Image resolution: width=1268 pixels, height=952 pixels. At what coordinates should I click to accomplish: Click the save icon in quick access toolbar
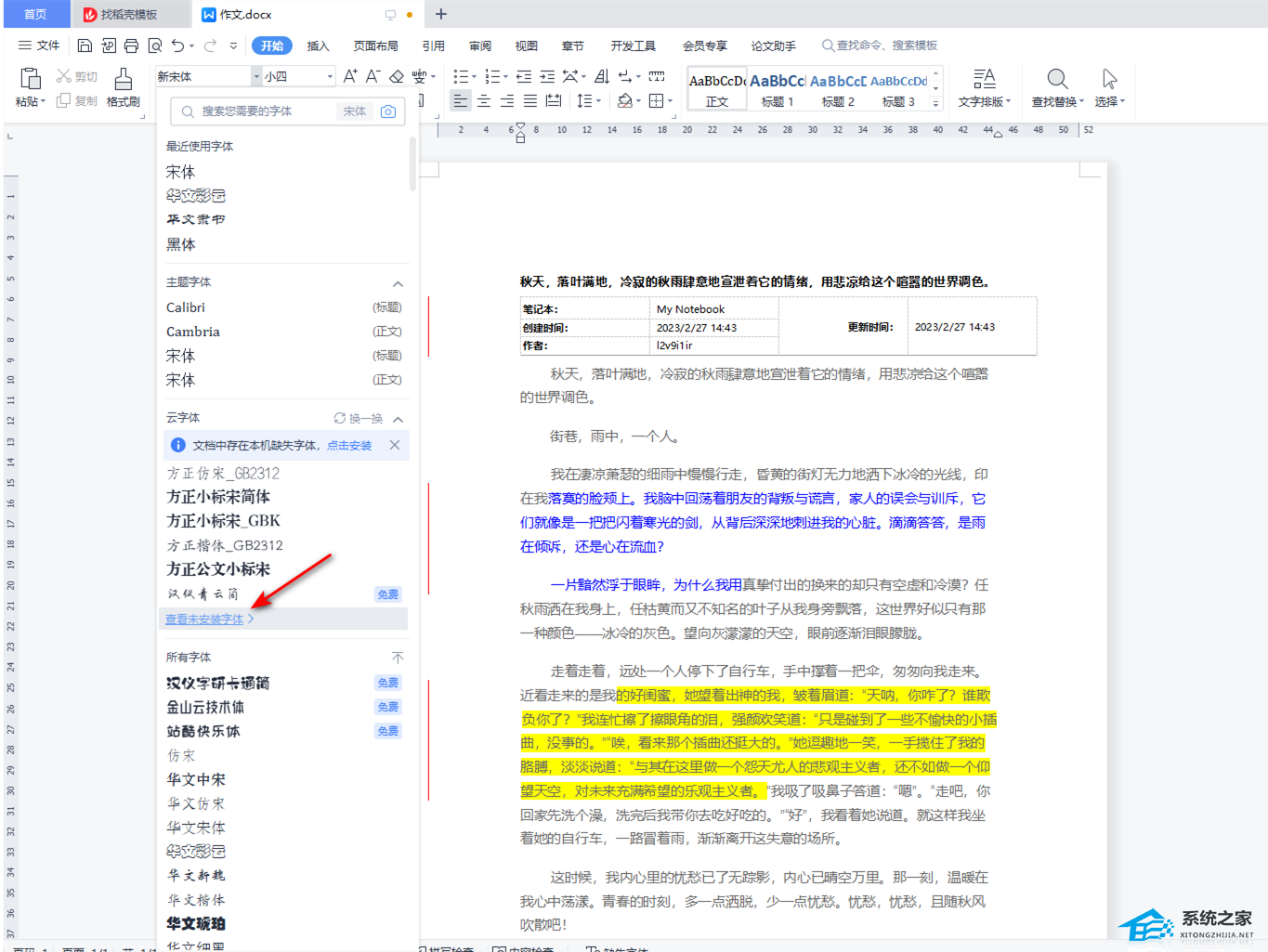tap(85, 46)
